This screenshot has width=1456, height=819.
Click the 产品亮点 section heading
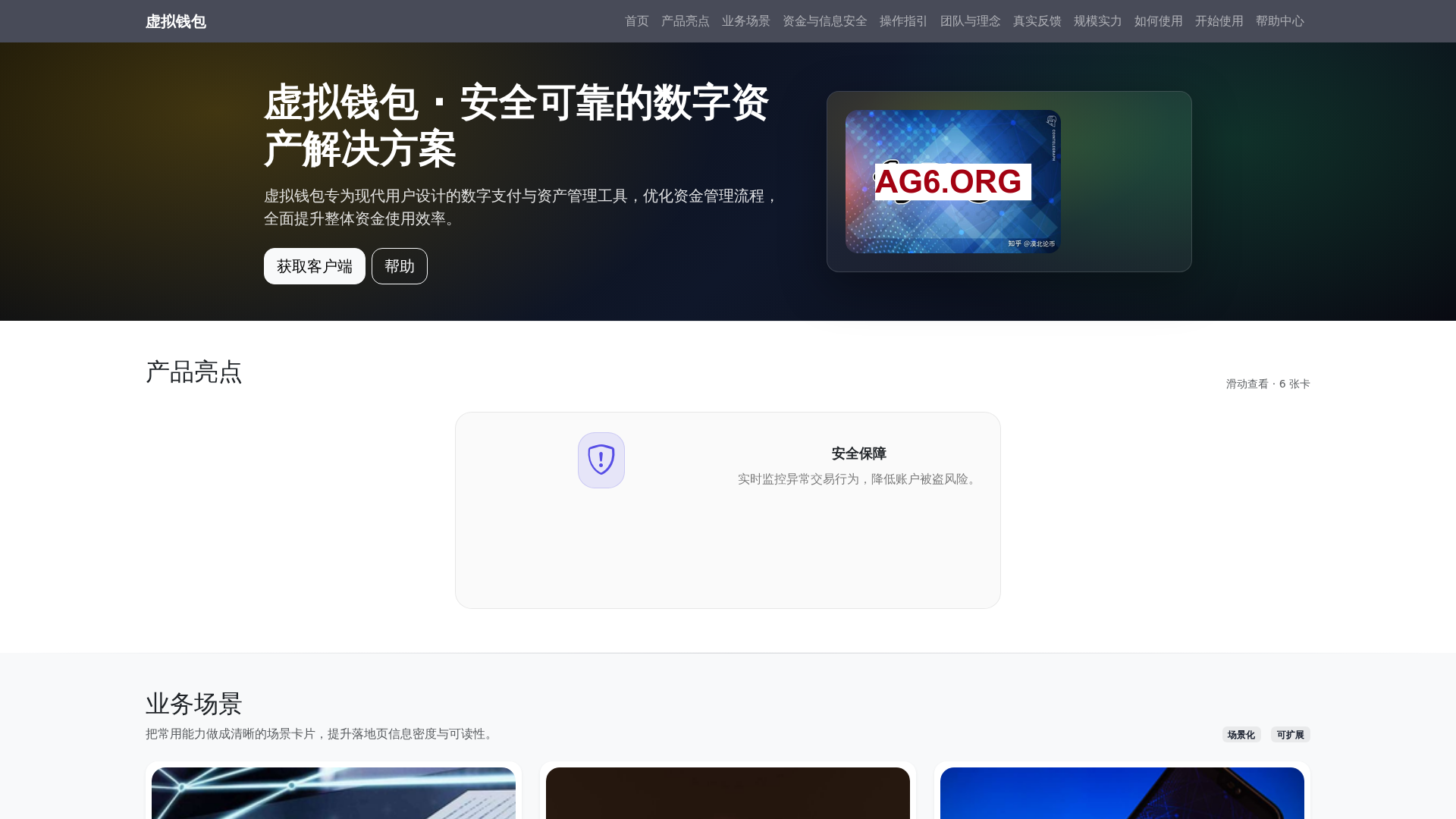tap(194, 372)
